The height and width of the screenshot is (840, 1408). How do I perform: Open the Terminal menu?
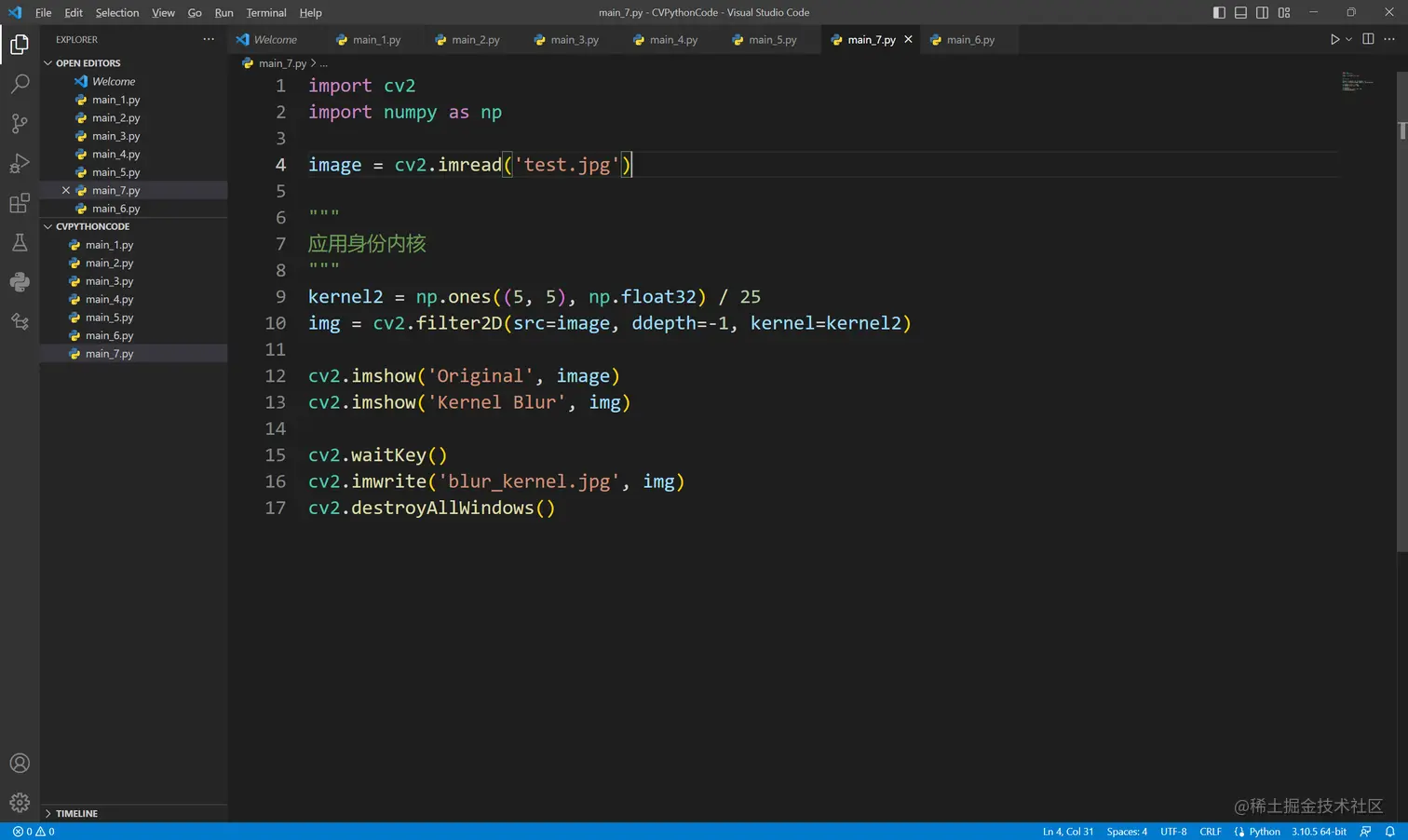[x=266, y=13]
